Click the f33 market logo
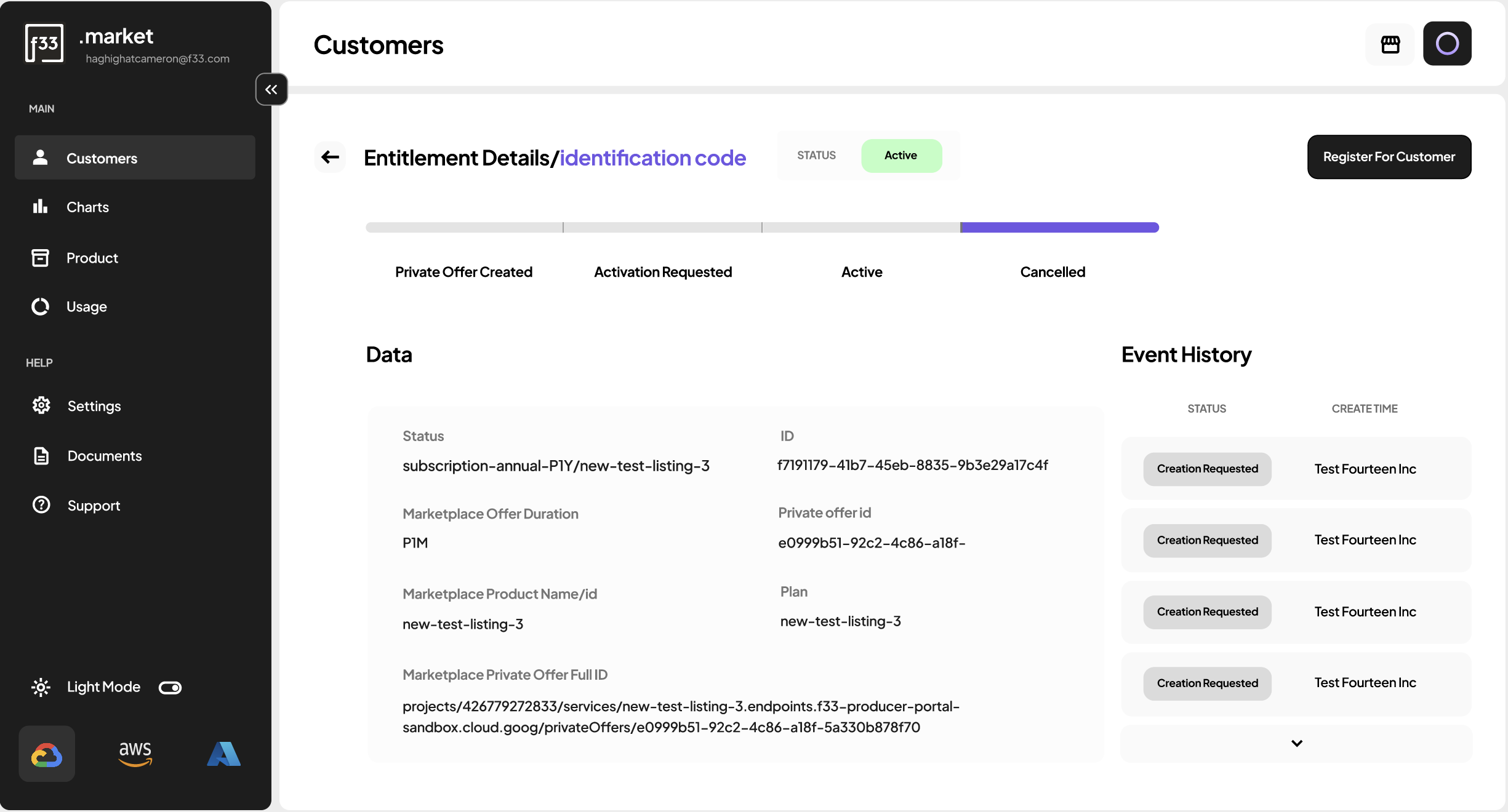The image size is (1508, 812). click(x=44, y=43)
